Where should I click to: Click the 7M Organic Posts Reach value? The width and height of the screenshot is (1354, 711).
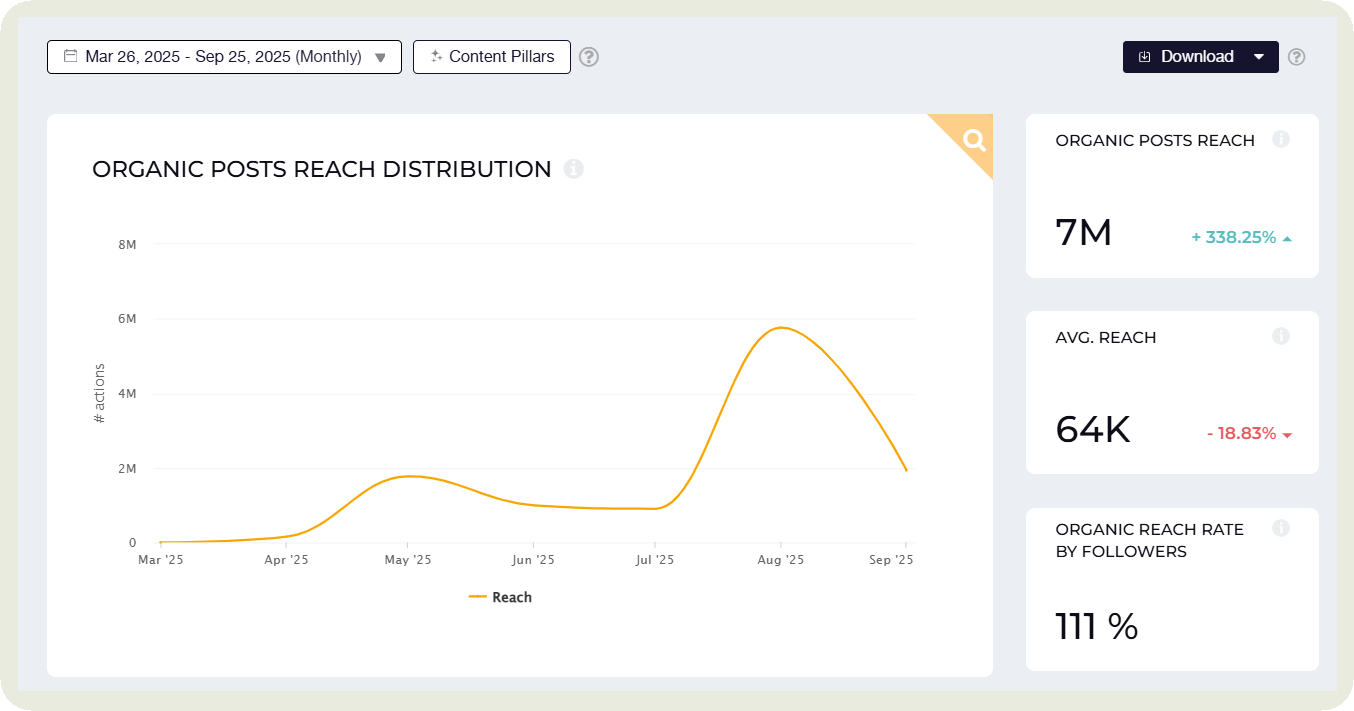[1083, 232]
